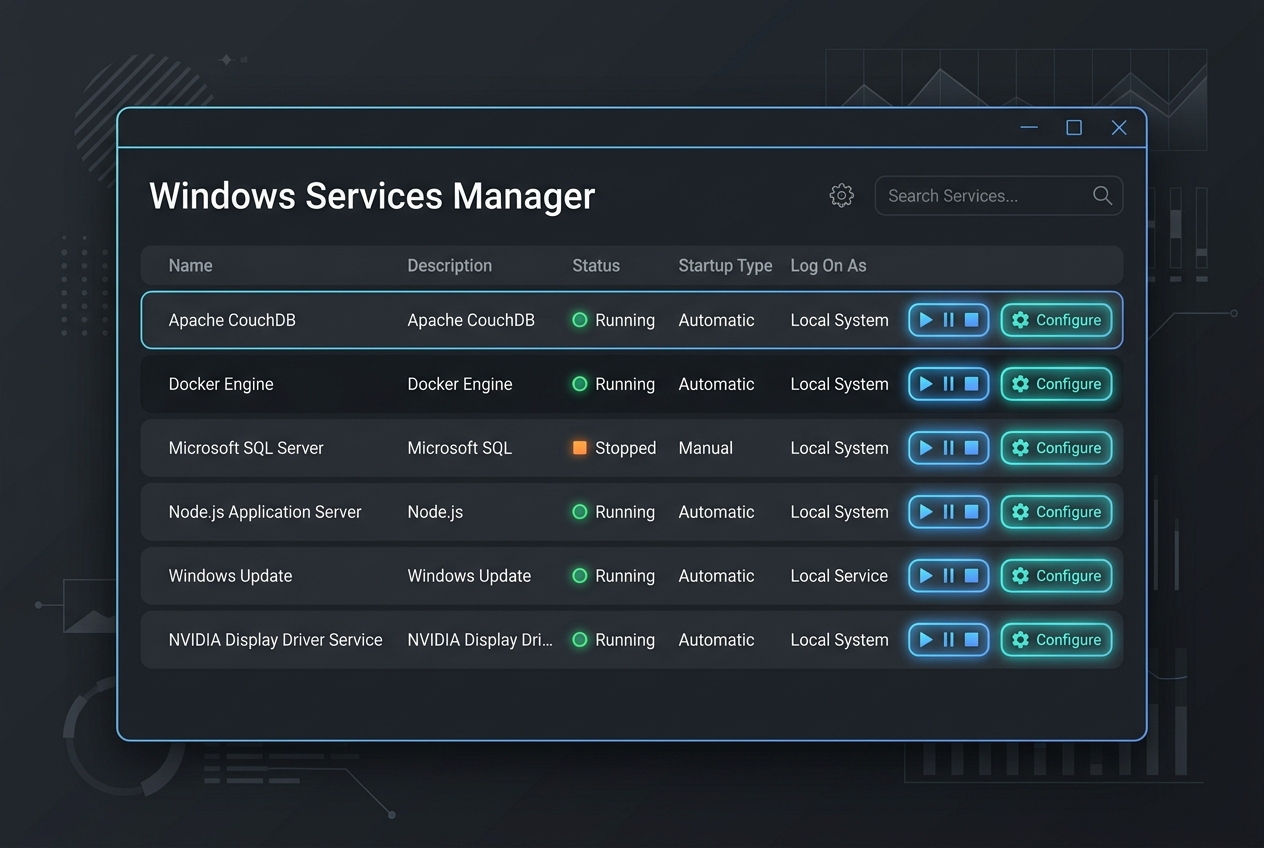
Task: Pause the Docker Engine service
Action: [x=948, y=384]
